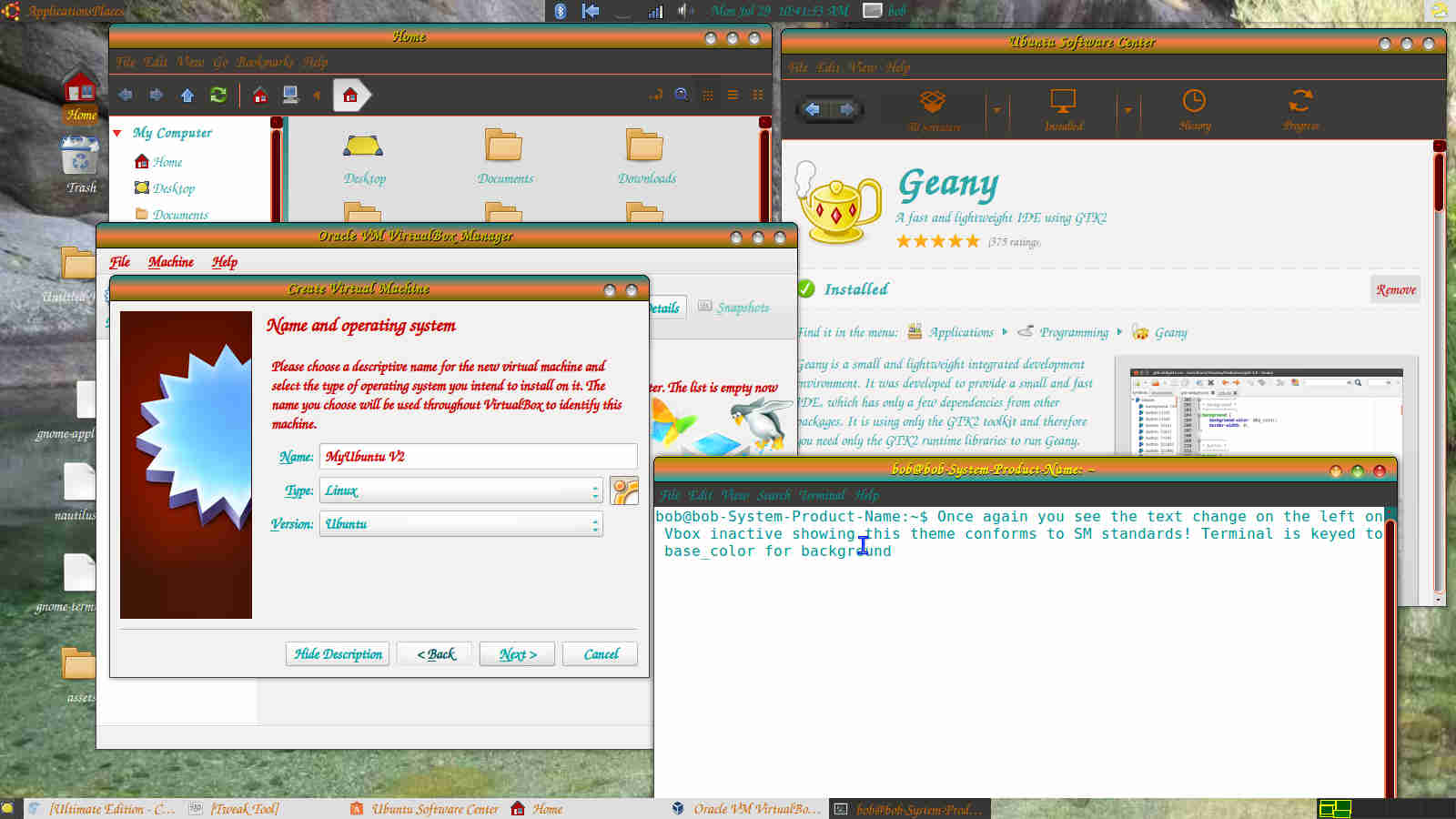Go back in Ubuntu Software Center
Image resolution: width=1456 pixels, height=819 pixels.
(x=813, y=109)
